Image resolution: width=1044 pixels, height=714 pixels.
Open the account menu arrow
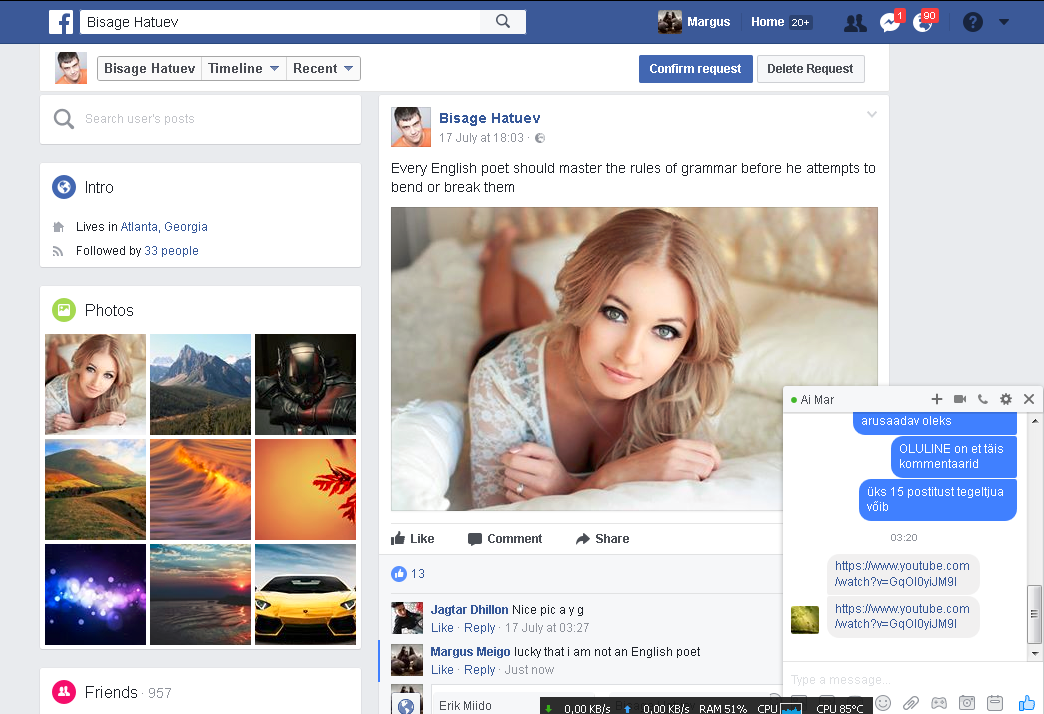pos(1003,22)
